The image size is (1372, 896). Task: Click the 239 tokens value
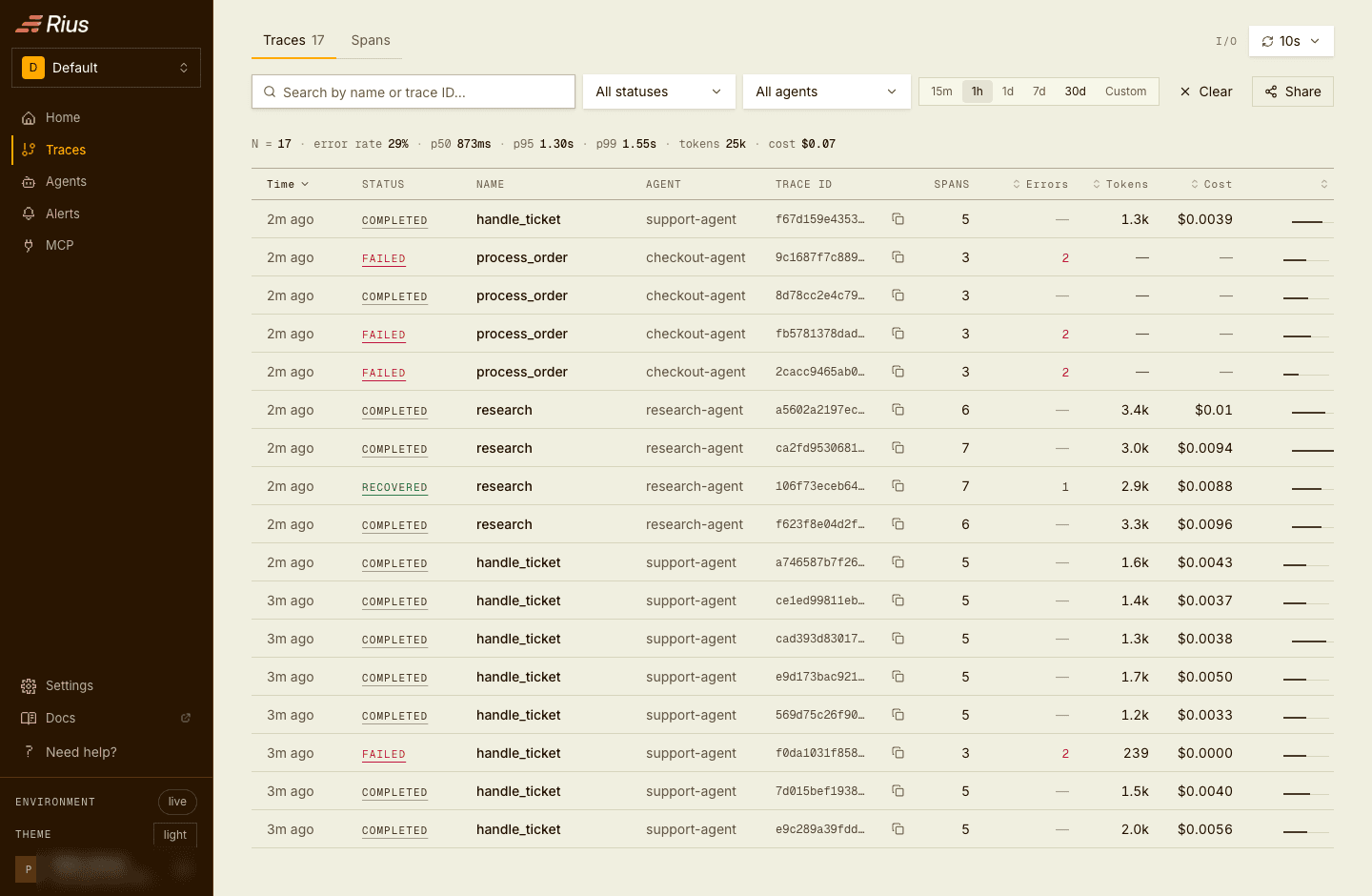pyautogui.click(x=1136, y=753)
